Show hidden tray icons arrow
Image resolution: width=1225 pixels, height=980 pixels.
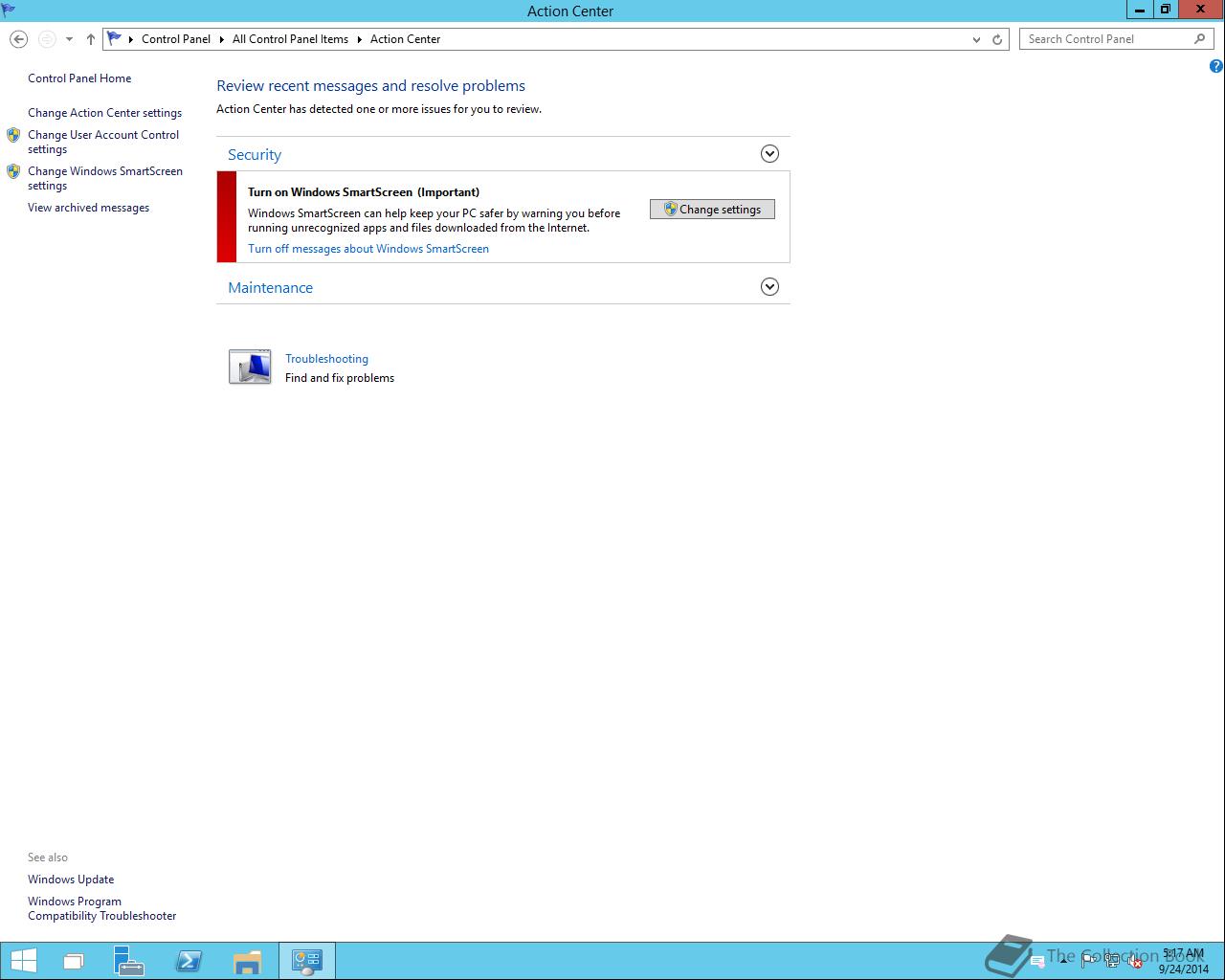[1063, 960]
